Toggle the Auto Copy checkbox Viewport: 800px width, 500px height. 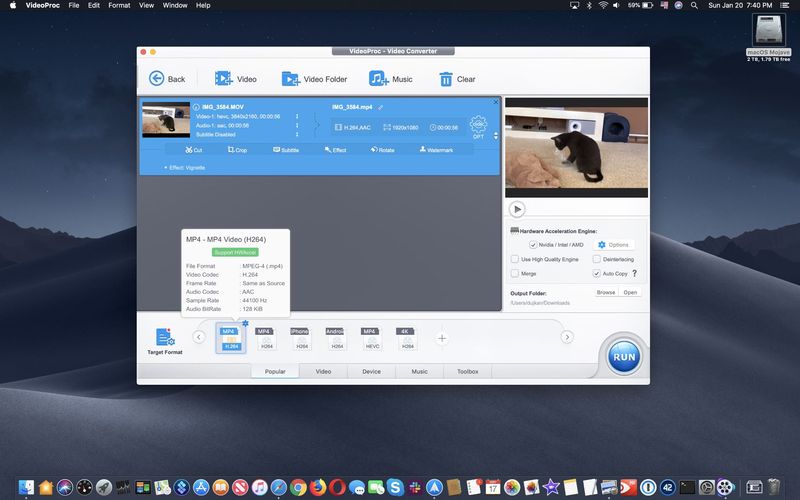coord(596,273)
